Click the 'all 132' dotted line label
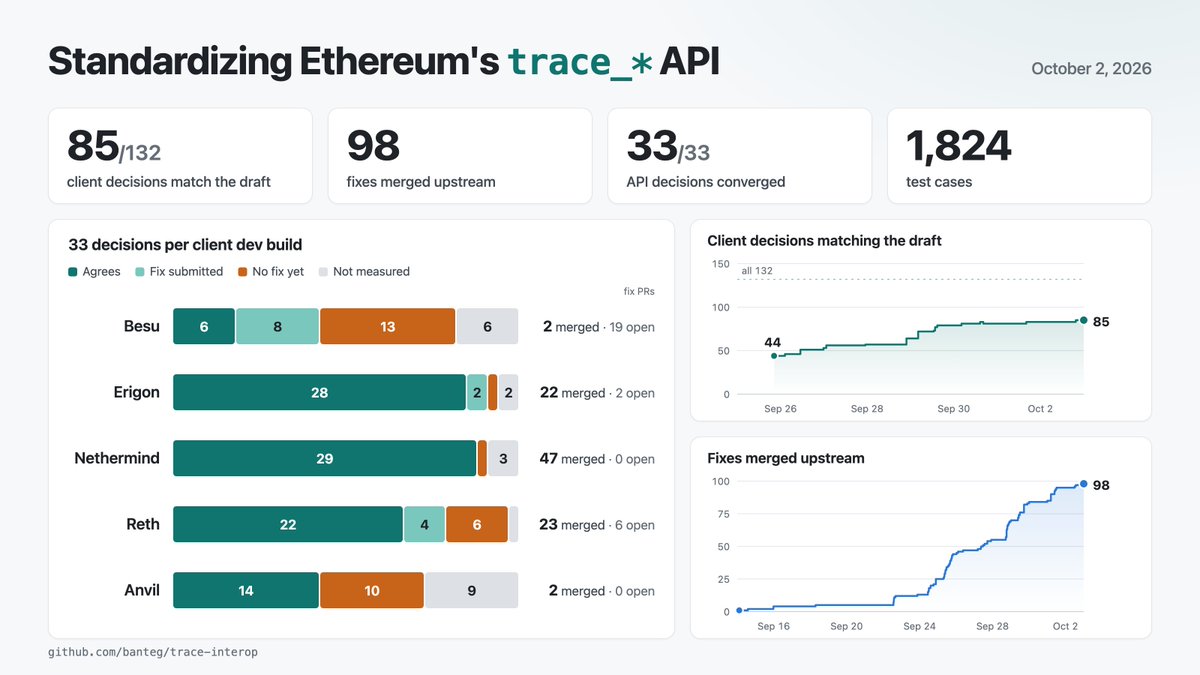 tap(757, 271)
